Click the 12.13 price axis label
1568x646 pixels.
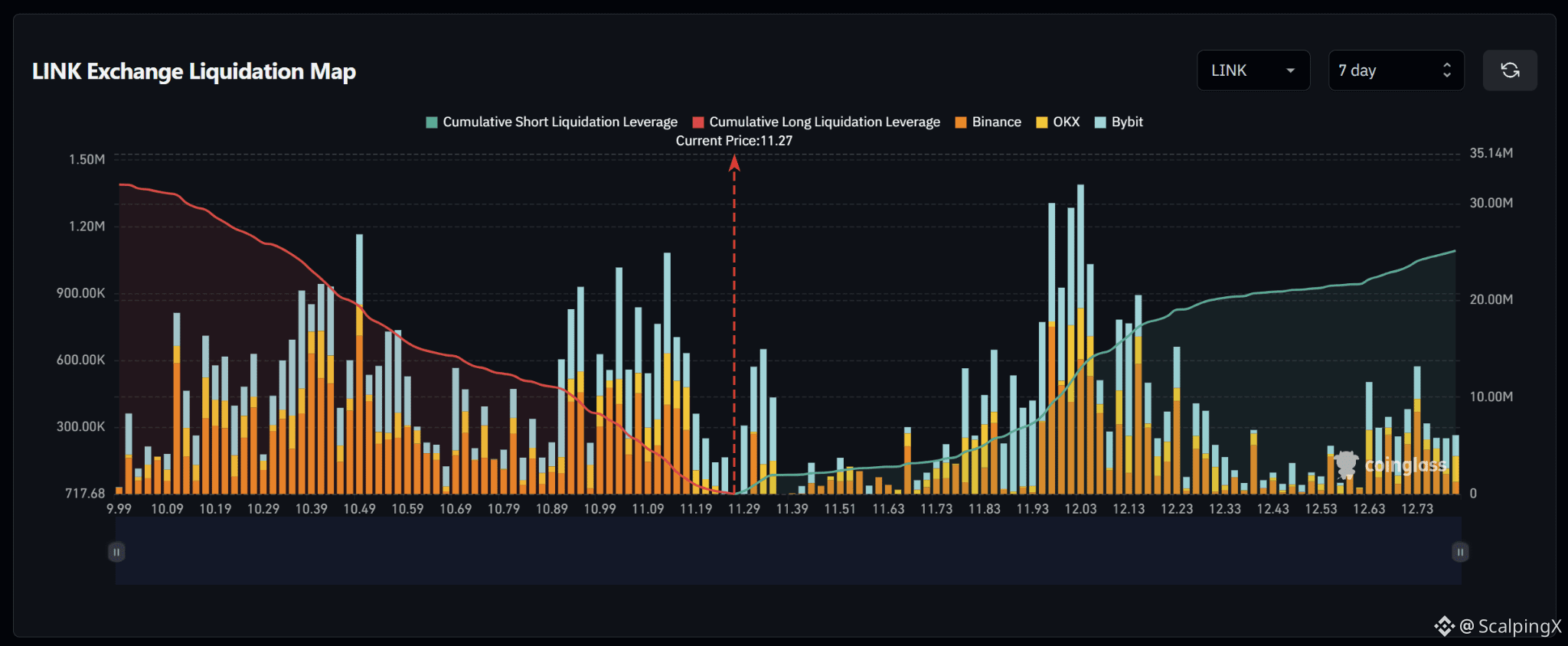pos(1129,509)
